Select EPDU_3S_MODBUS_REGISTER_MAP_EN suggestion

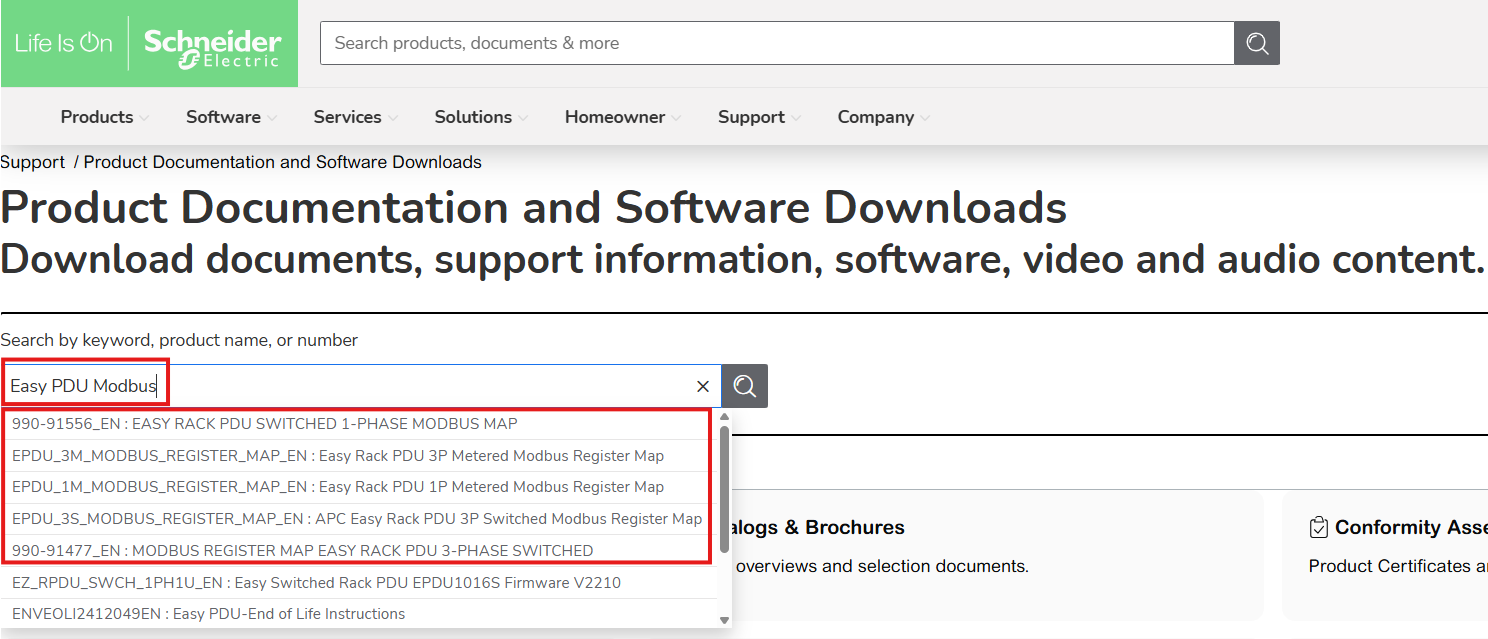[360, 519]
